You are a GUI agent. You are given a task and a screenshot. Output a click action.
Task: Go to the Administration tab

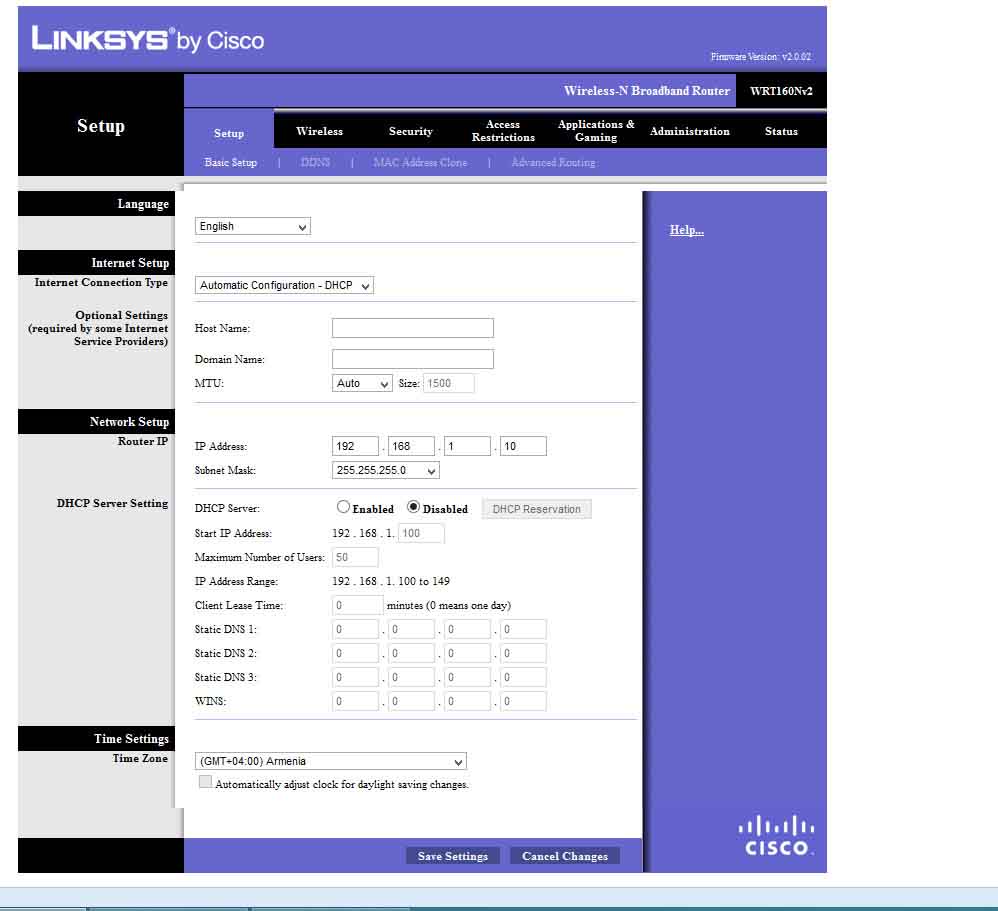(x=689, y=131)
